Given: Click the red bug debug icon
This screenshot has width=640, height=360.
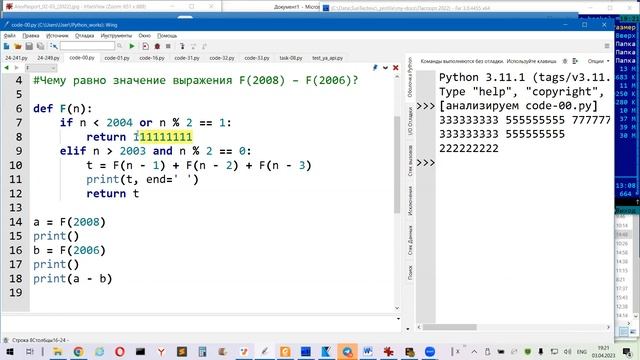Looking at the screenshot, I should [x=157, y=47].
